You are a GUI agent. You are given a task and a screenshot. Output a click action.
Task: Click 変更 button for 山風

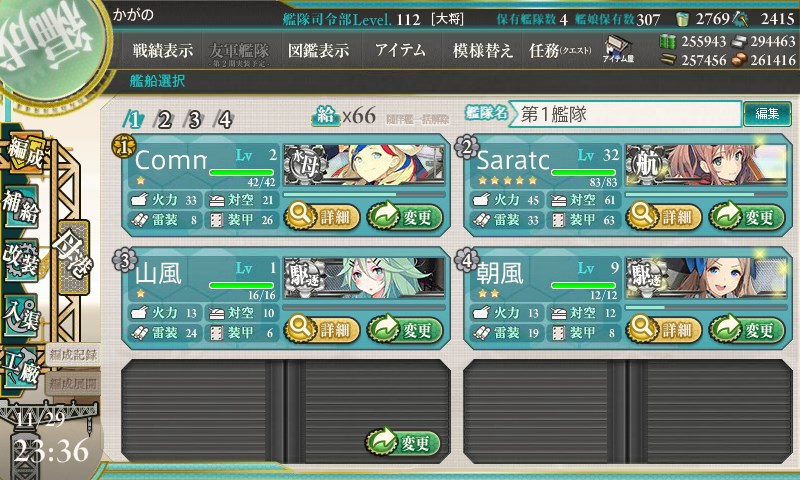tap(405, 330)
